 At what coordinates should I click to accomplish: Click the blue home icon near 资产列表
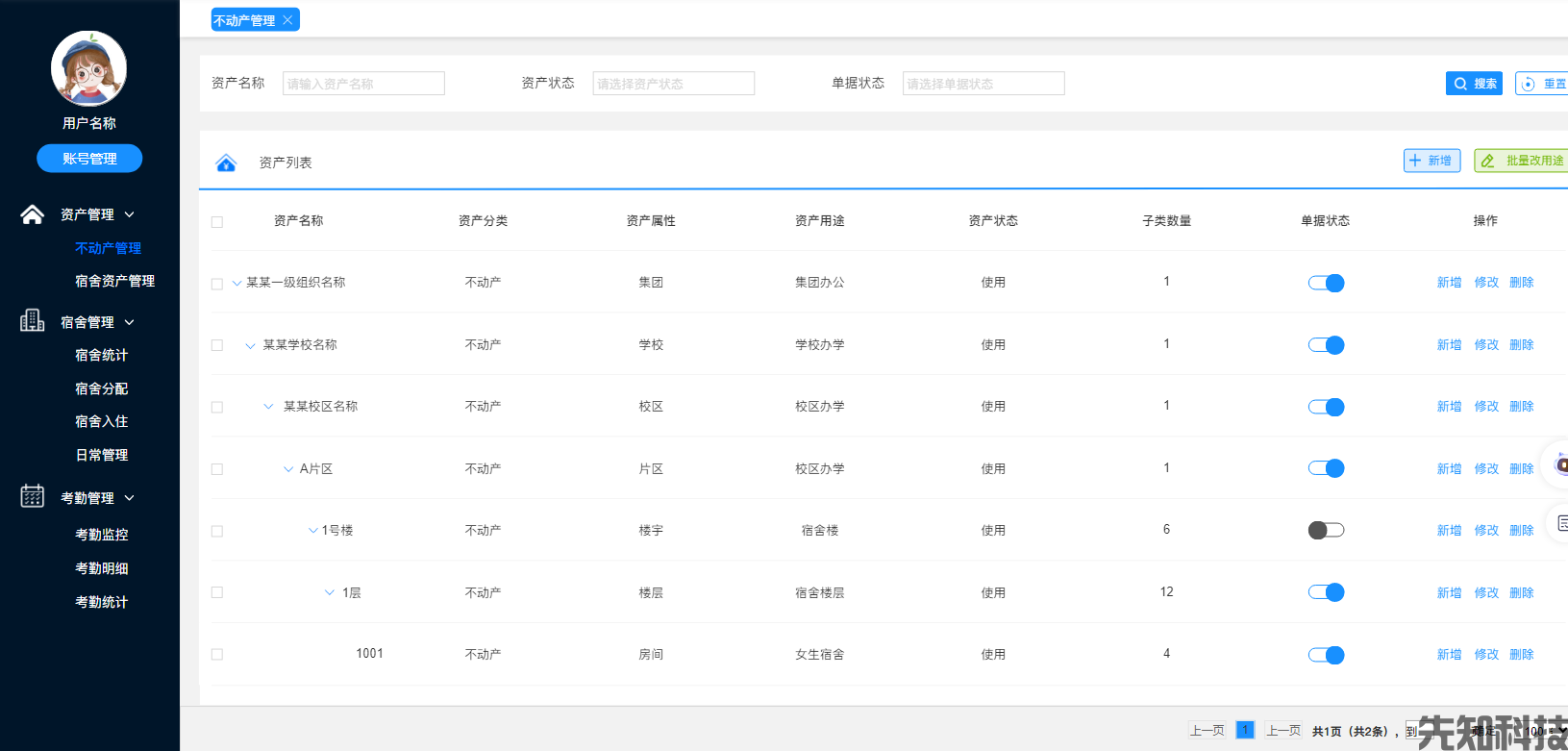pyautogui.click(x=226, y=163)
